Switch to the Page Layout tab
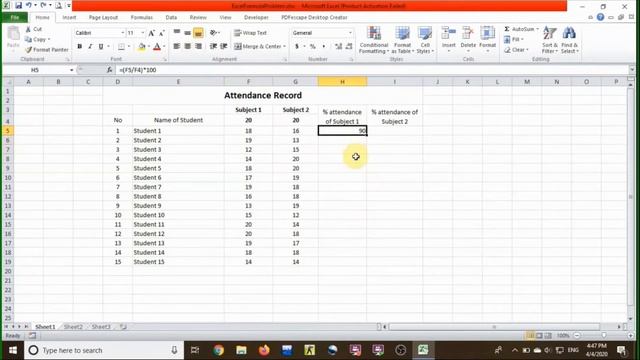The image size is (640, 360). pyautogui.click(x=103, y=18)
